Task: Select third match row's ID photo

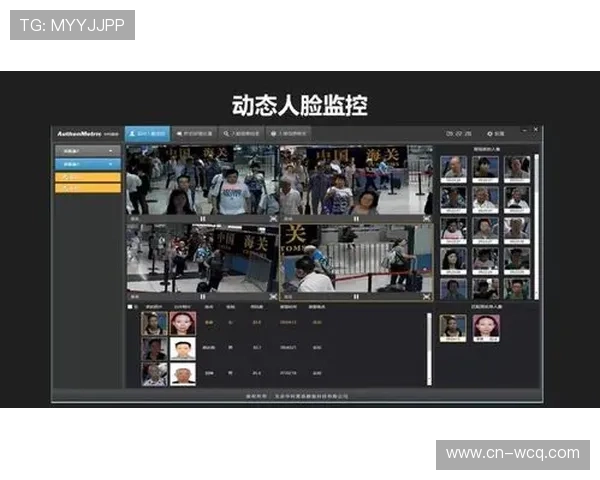Action: [183, 374]
